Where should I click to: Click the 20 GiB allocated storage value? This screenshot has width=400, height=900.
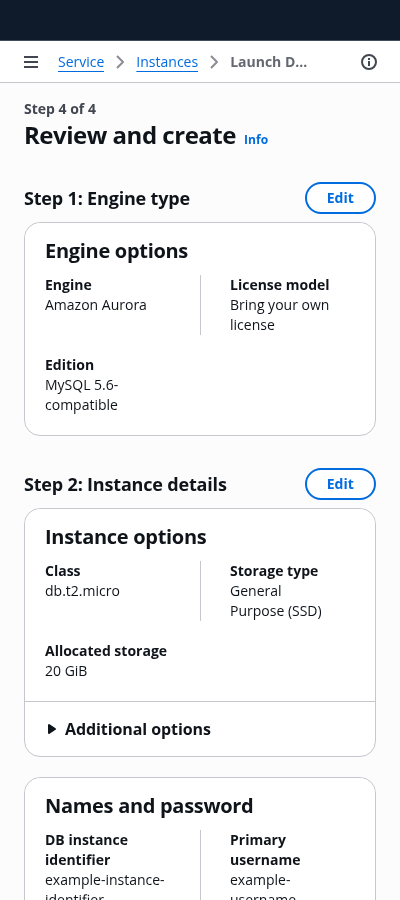(66, 670)
